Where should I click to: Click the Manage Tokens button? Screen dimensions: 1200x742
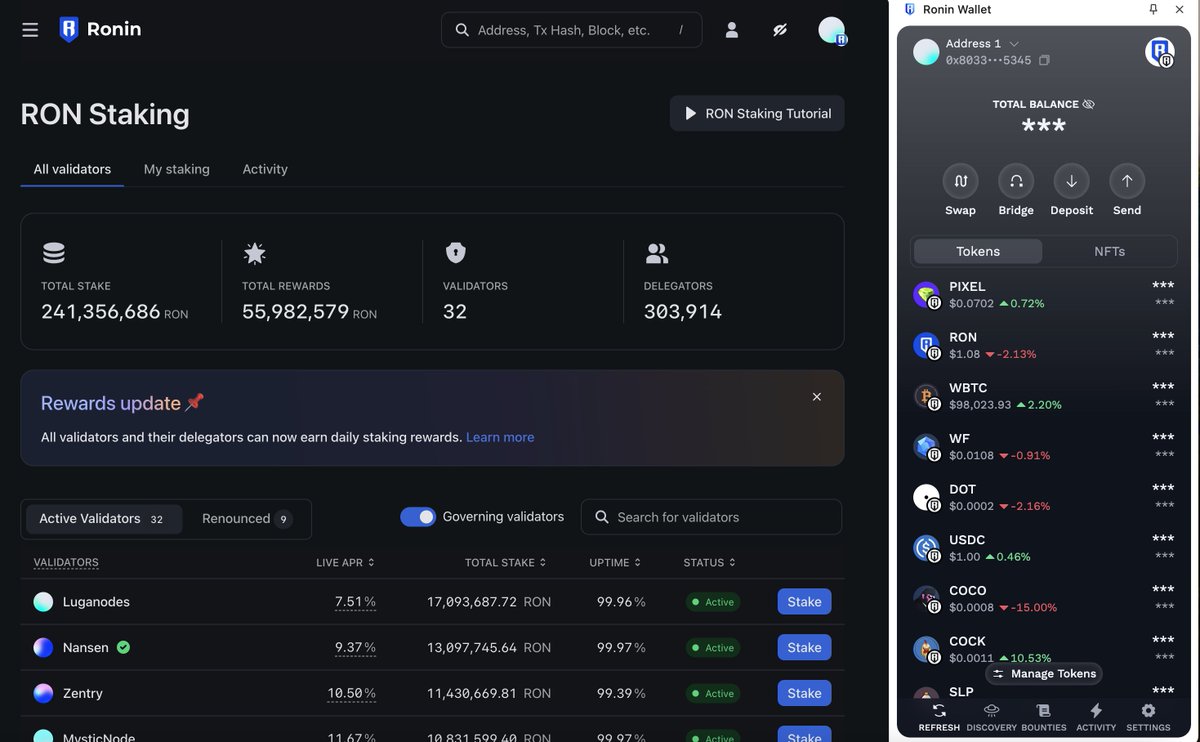[x=1044, y=674]
